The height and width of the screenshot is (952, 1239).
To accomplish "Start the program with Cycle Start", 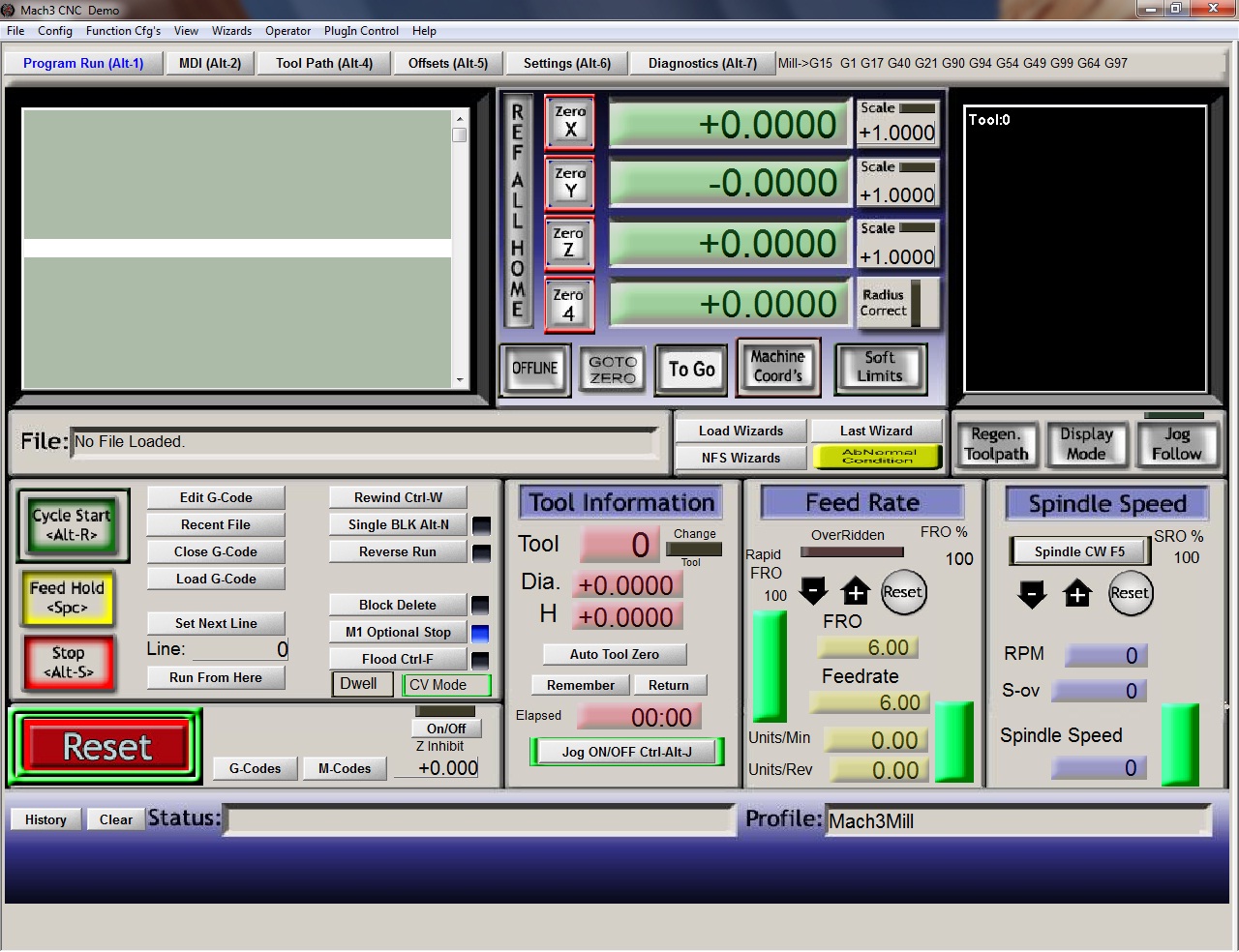I will tap(73, 525).
